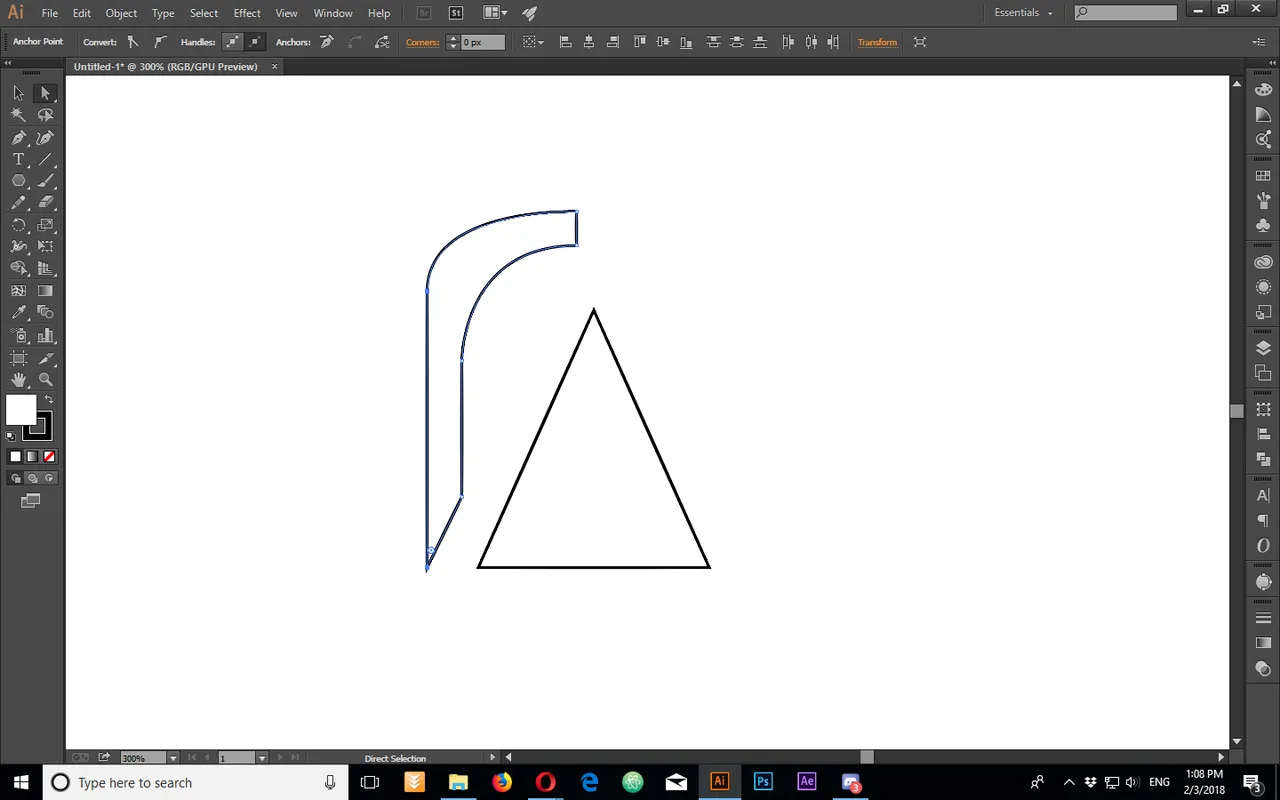Choose the Pencil tool
The height and width of the screenshot is (800, 1280).
point(18,203)
